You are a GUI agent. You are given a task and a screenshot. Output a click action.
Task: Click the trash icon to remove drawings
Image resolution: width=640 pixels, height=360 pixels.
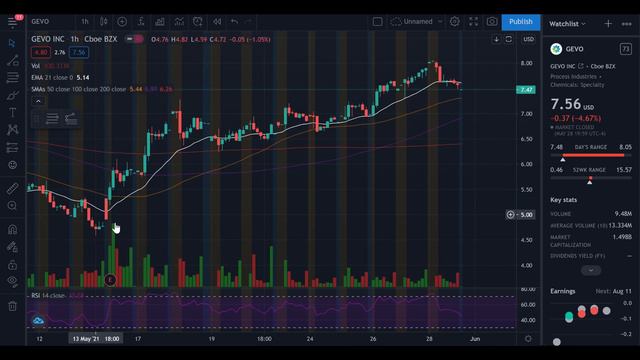(x=12, y=306)
